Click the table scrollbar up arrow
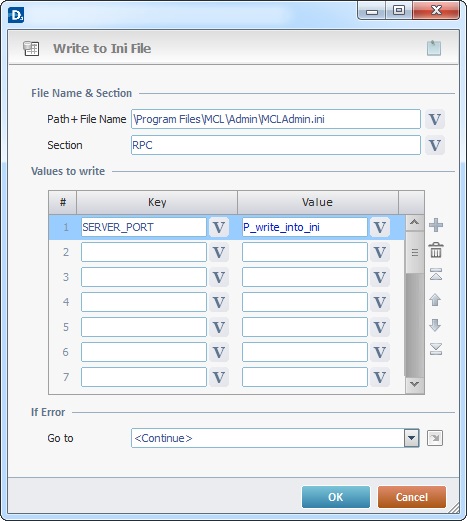 414,223
